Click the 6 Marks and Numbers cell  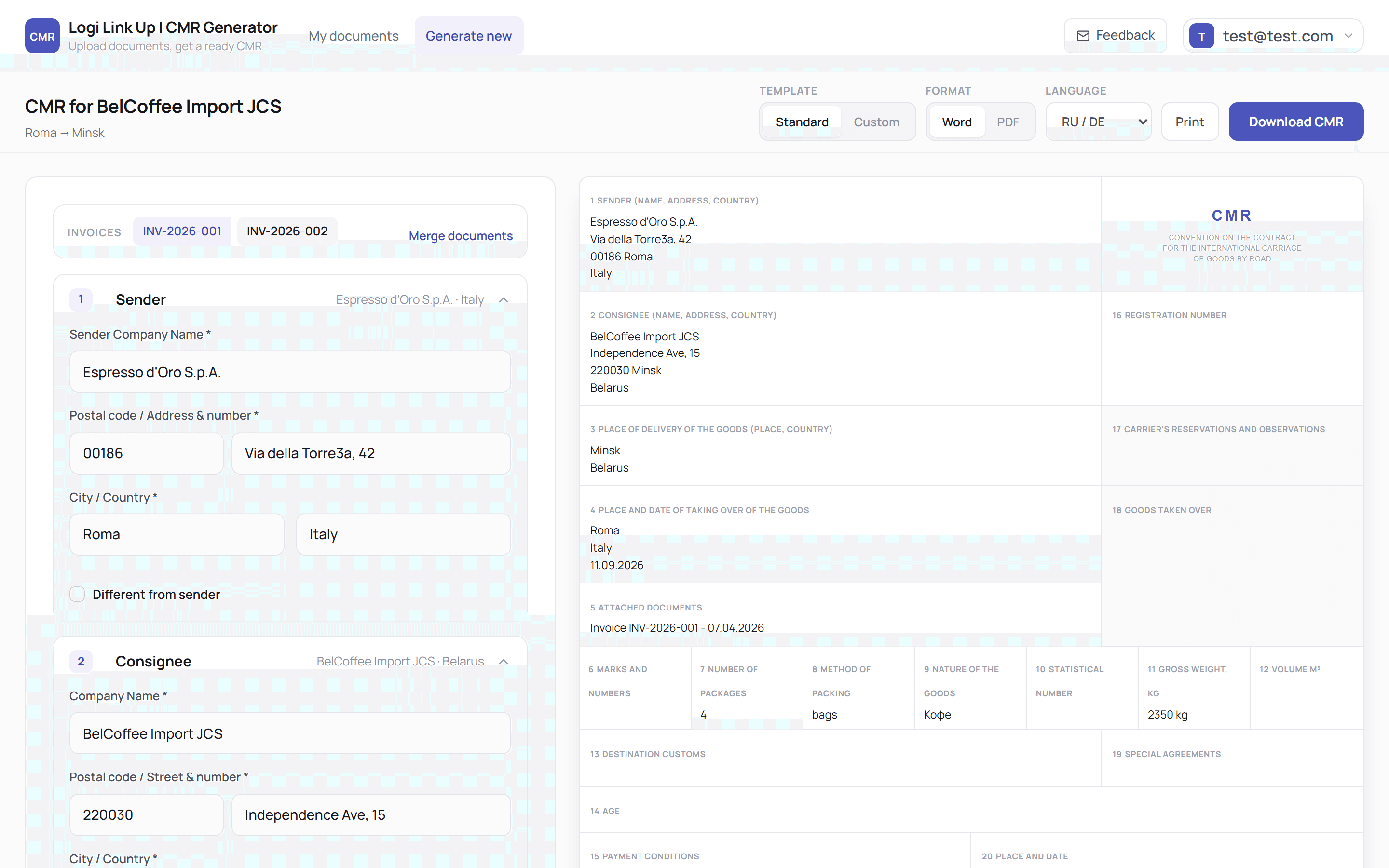coord(635,688)
